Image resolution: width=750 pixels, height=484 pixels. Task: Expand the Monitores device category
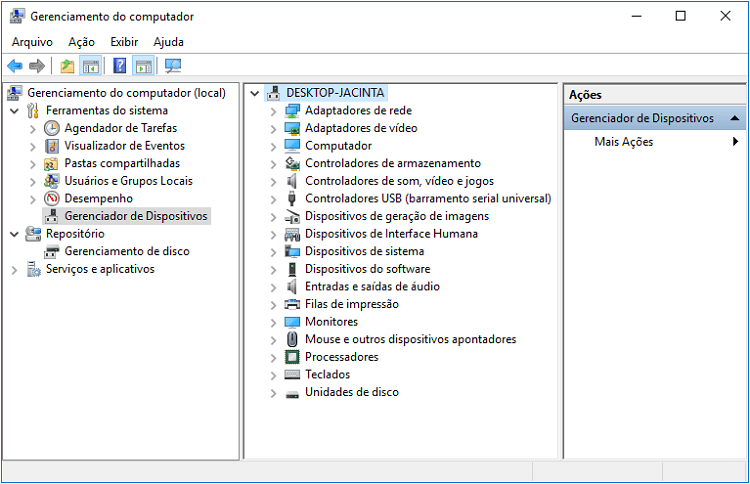(x=273, y=322)
